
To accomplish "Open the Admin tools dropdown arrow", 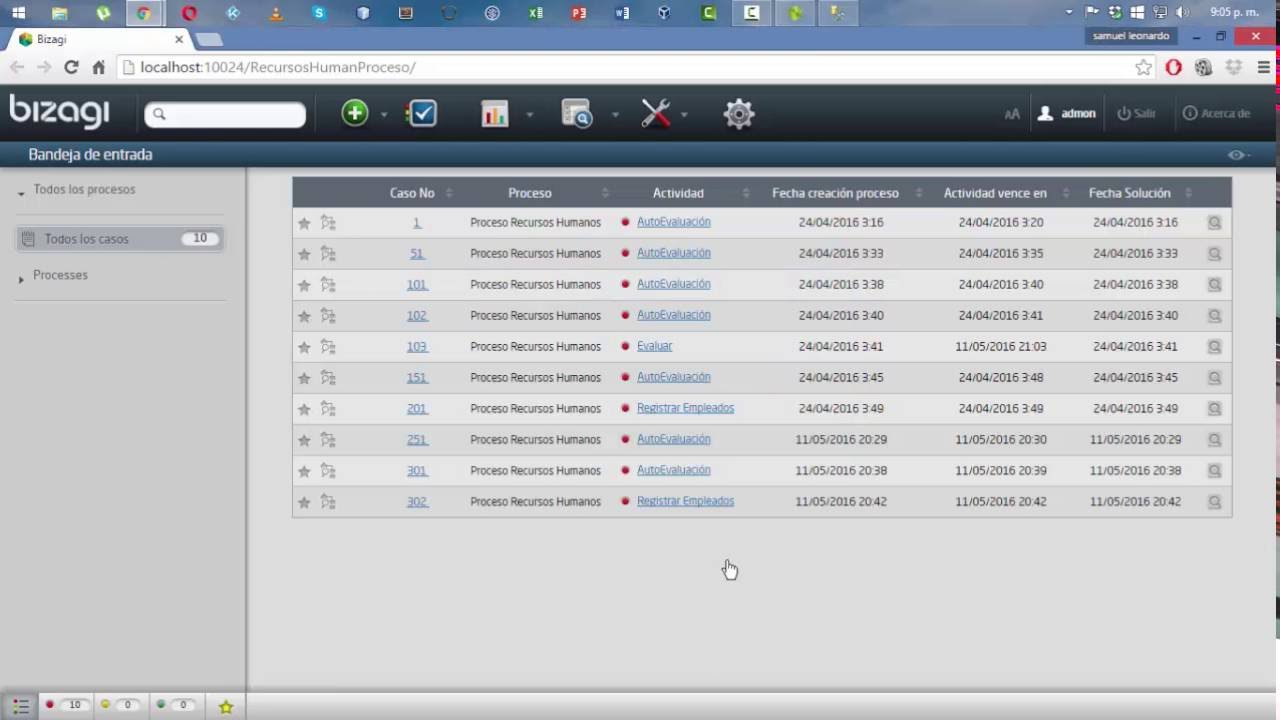I will click(684, 115).
